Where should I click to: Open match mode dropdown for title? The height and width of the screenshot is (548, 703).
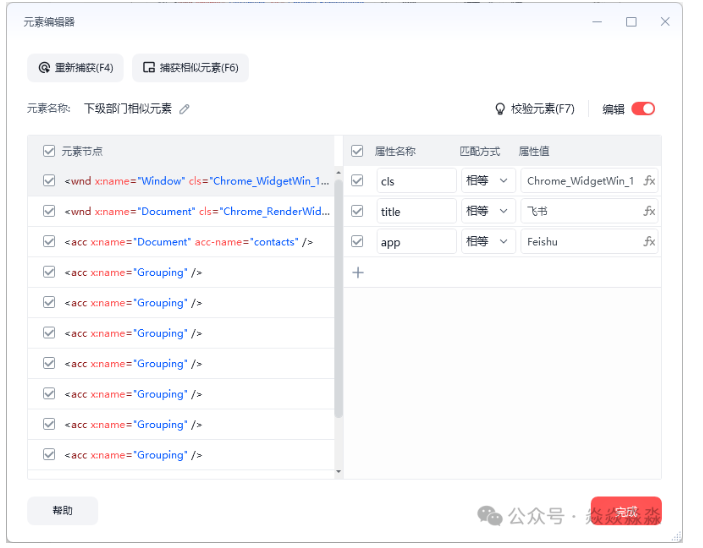point(488,211)
